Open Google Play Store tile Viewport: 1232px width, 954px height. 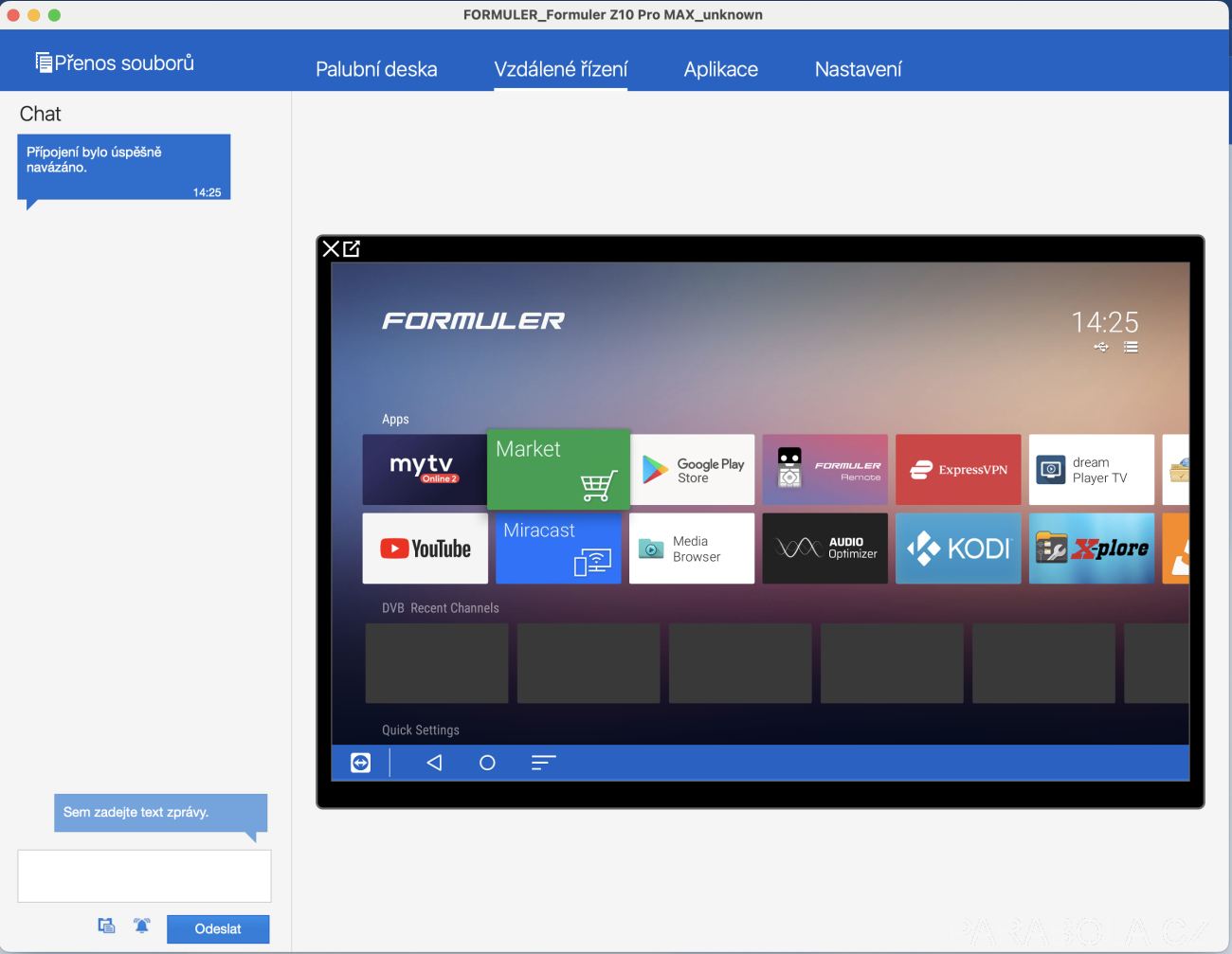[x=692, y=470]
